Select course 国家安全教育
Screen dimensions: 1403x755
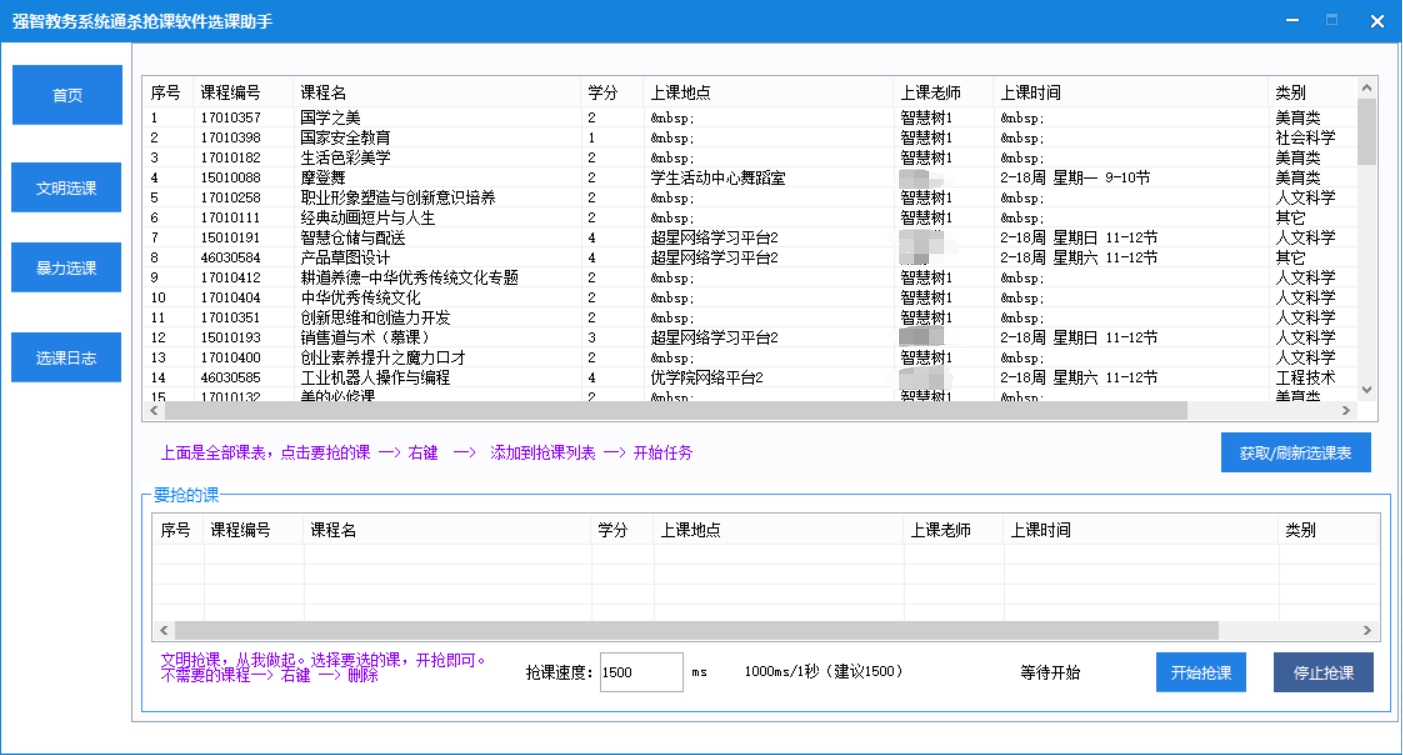click(x=345, y=138)
